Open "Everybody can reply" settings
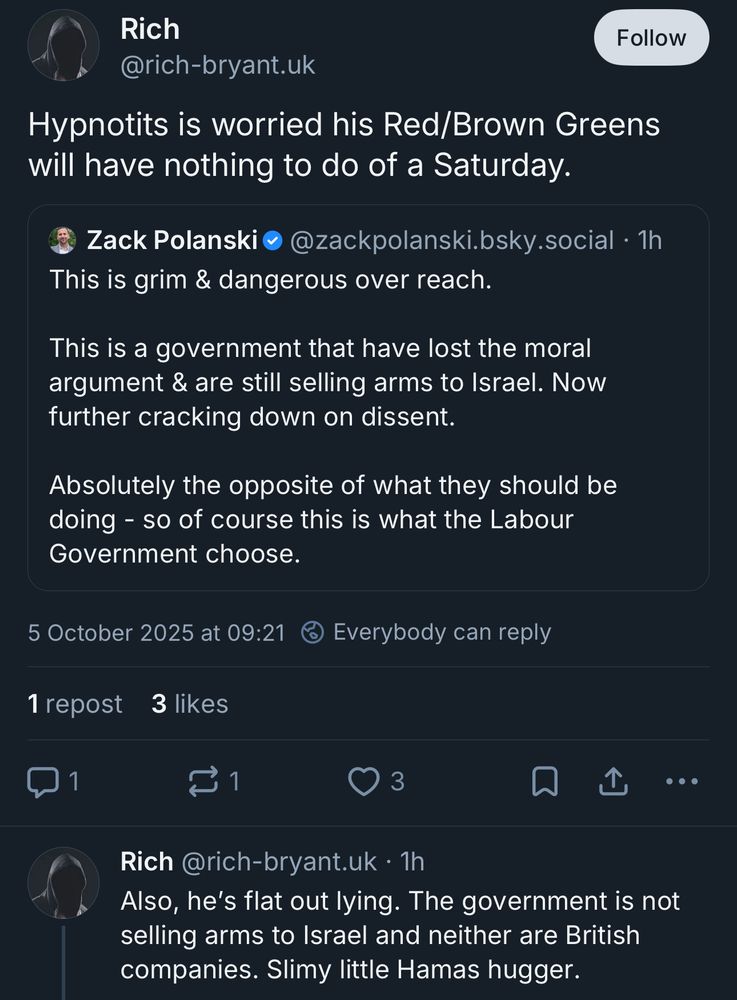 point(441,632)
